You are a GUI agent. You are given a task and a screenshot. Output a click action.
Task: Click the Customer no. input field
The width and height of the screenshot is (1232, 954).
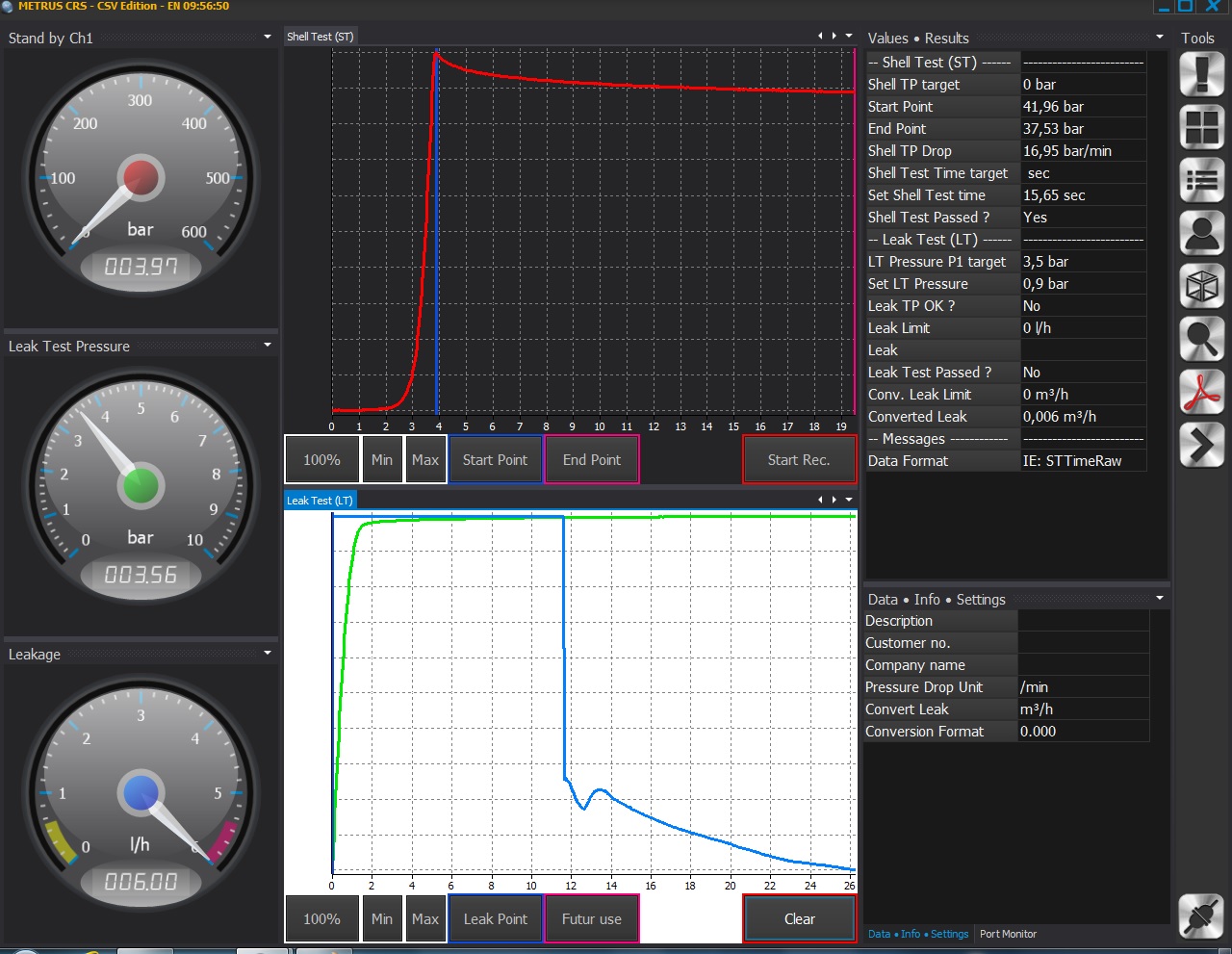click(x=1083, y=643)
